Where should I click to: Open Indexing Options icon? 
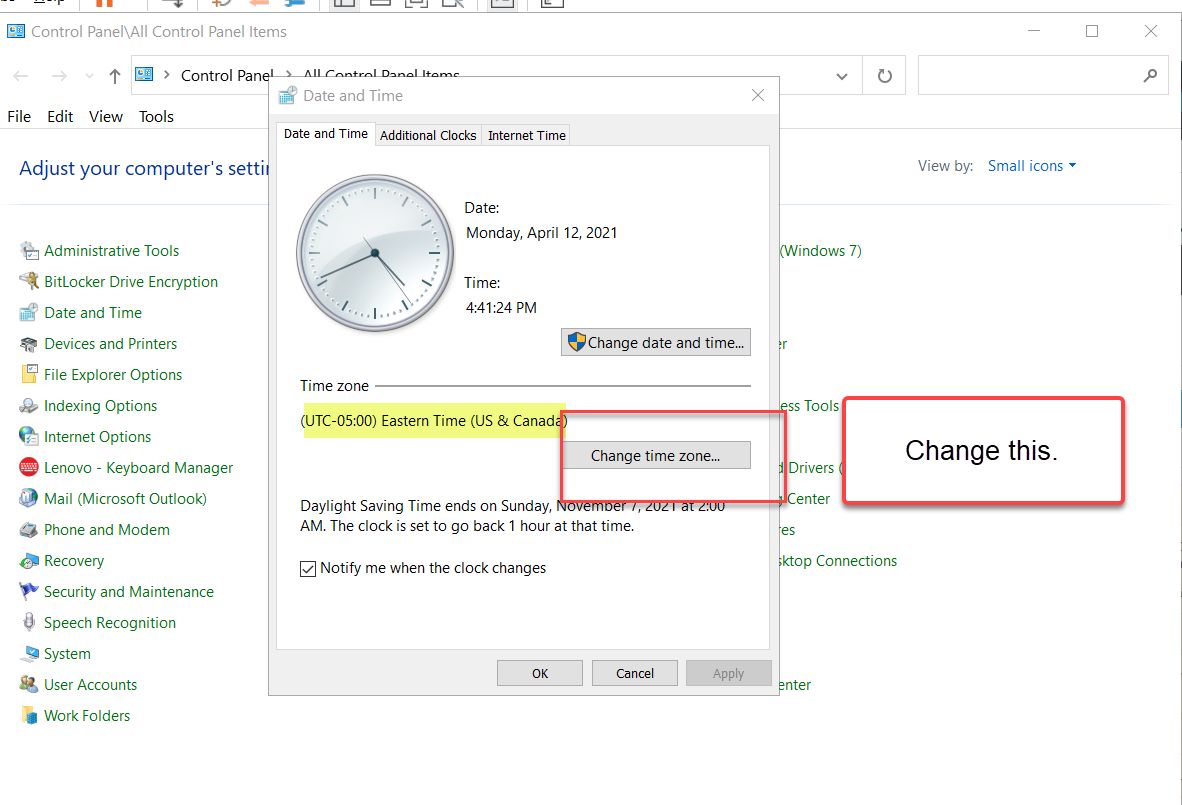29,406
